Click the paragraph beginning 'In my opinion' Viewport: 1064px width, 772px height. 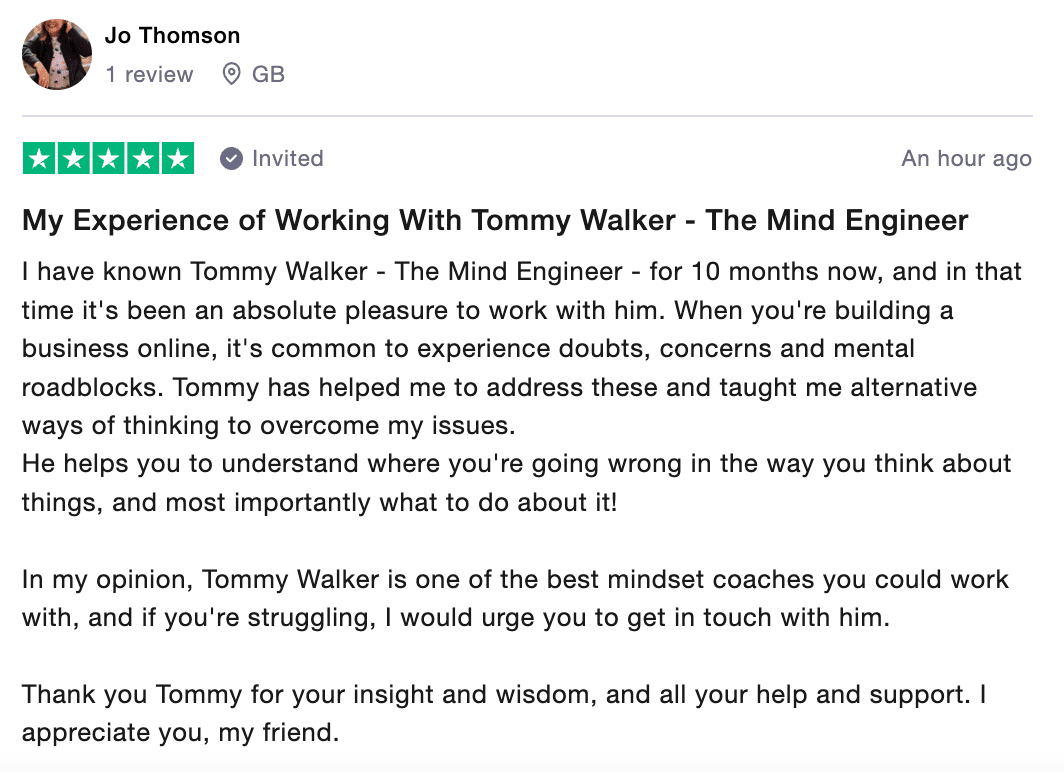pyautogui.click(x=516, y=598)
